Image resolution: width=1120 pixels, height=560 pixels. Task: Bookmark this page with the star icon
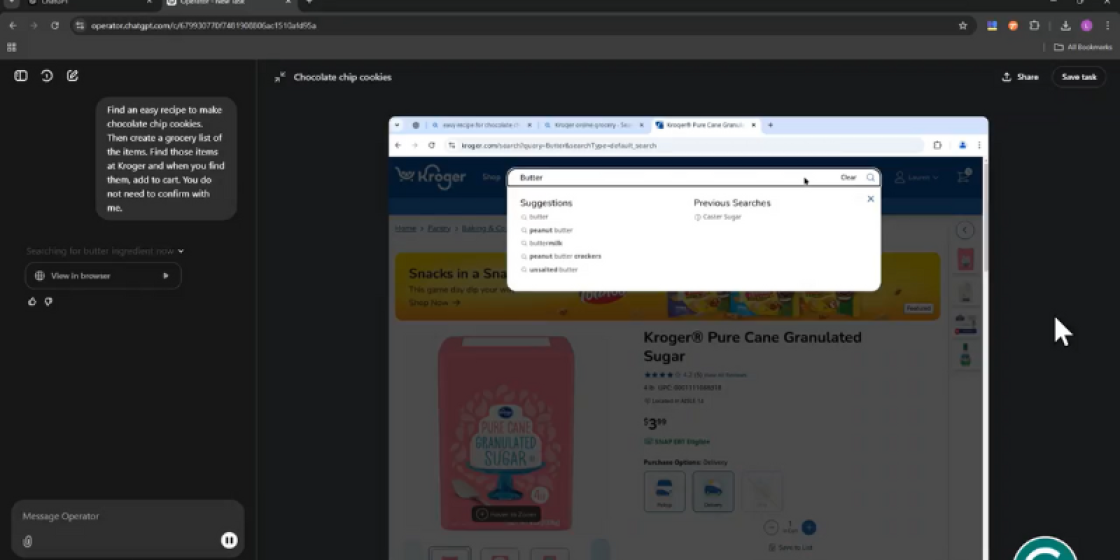[x=963, y=25]
